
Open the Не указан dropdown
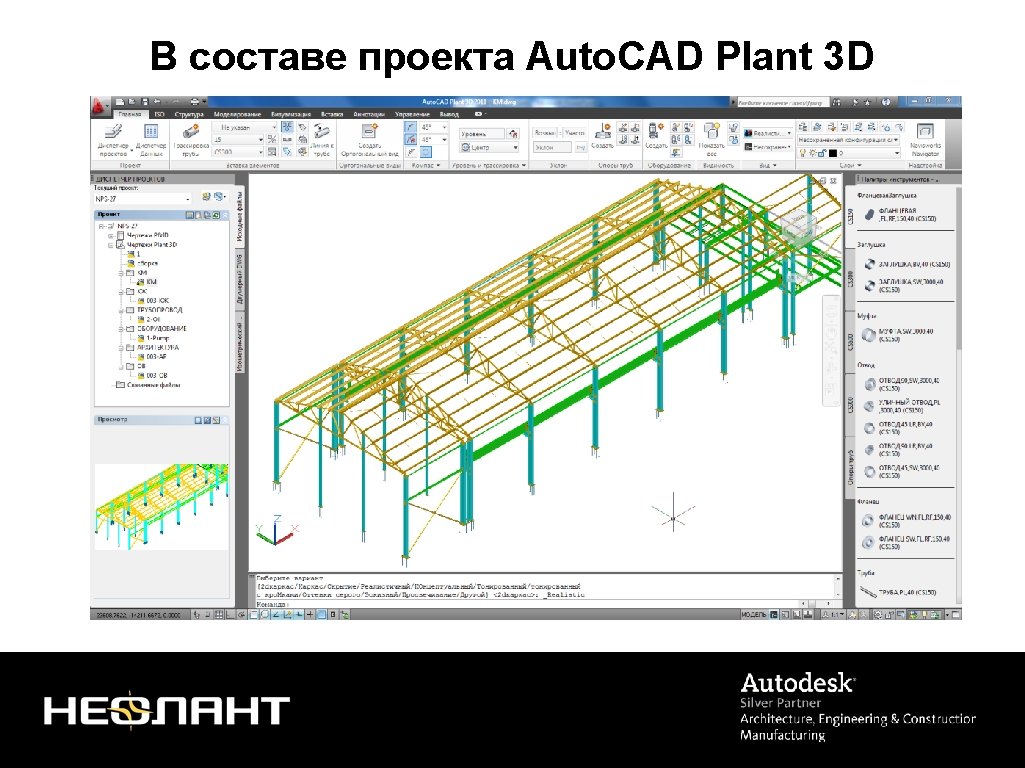(244, 127)
